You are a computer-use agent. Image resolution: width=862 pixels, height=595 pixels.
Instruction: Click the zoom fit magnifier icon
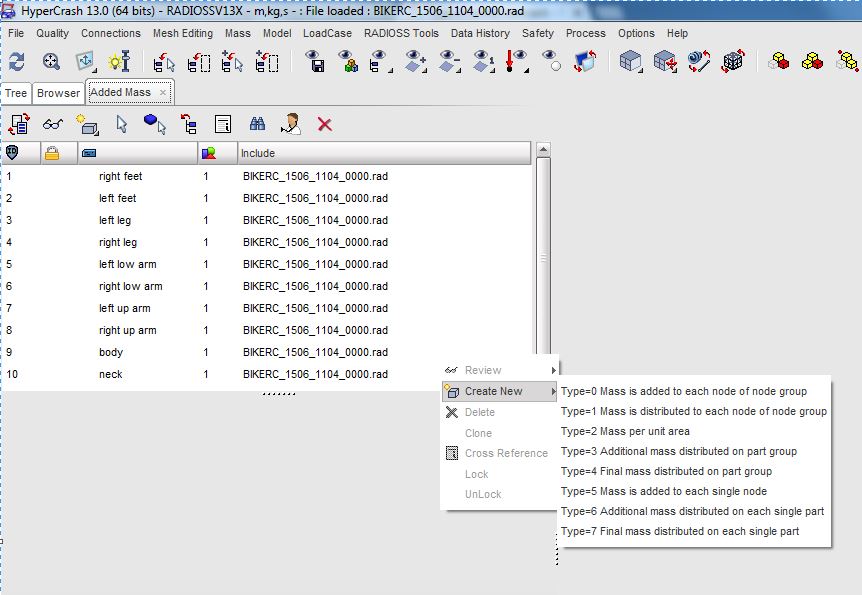[51, 62]
